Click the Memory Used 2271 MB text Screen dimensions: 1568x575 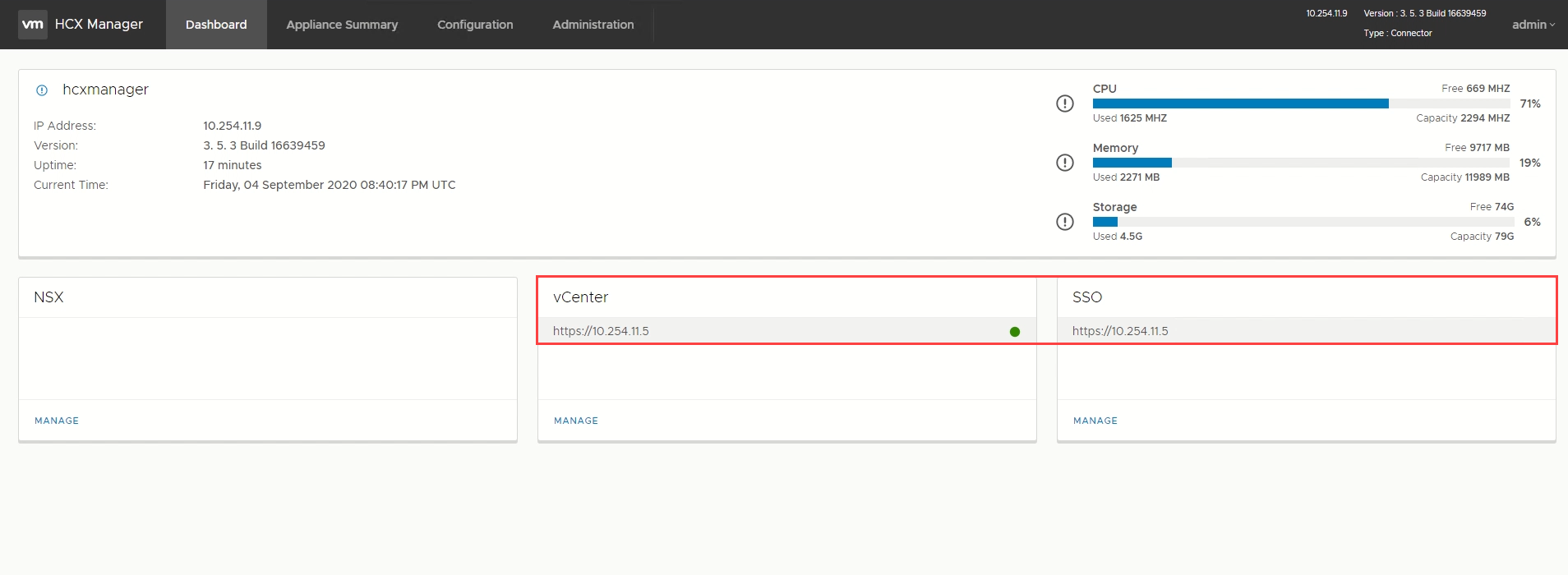(1126, 177)
